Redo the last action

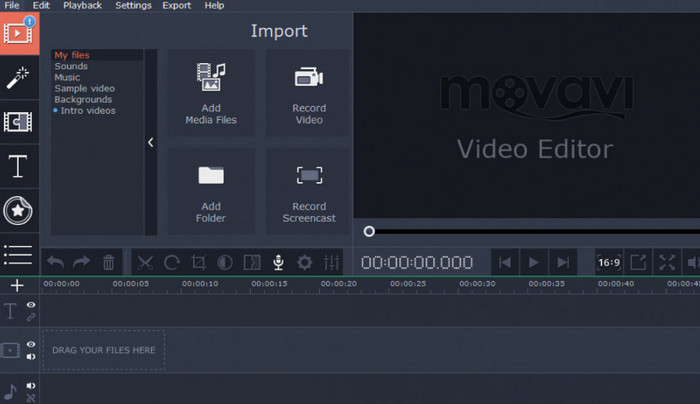coord(81,262)
